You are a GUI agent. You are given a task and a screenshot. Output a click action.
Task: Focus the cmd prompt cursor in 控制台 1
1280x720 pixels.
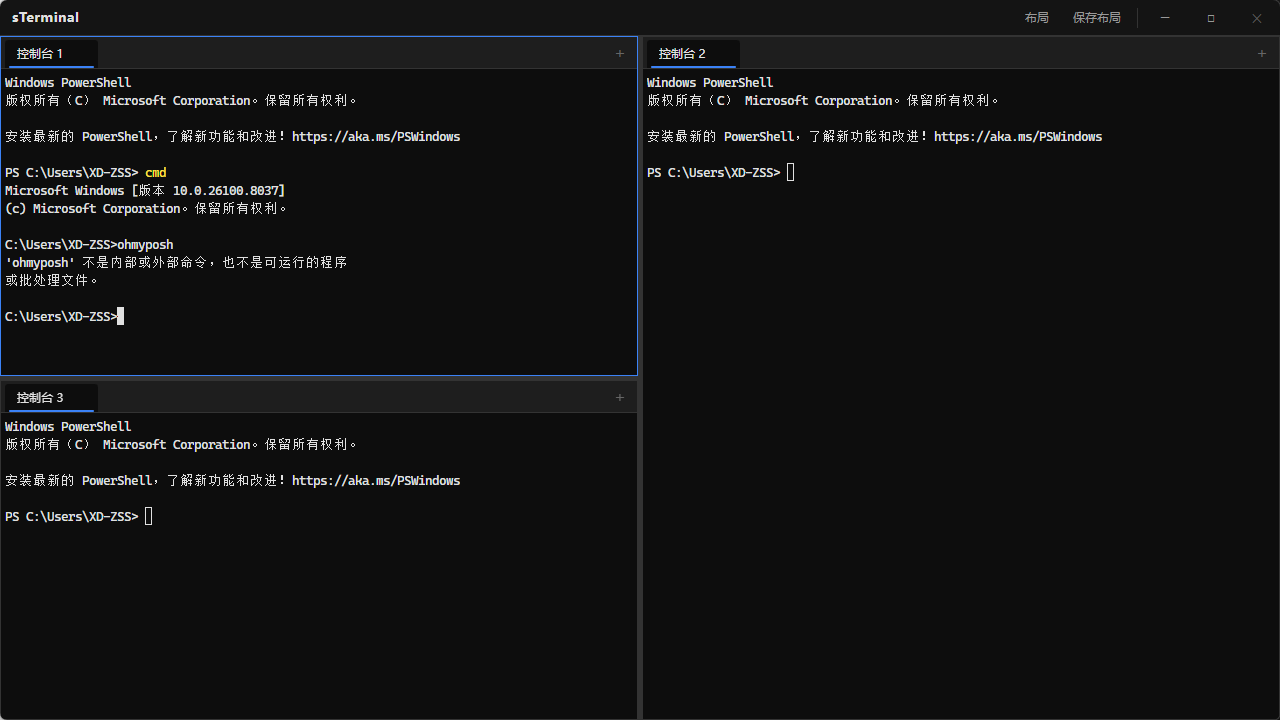(x=121, y=317)
